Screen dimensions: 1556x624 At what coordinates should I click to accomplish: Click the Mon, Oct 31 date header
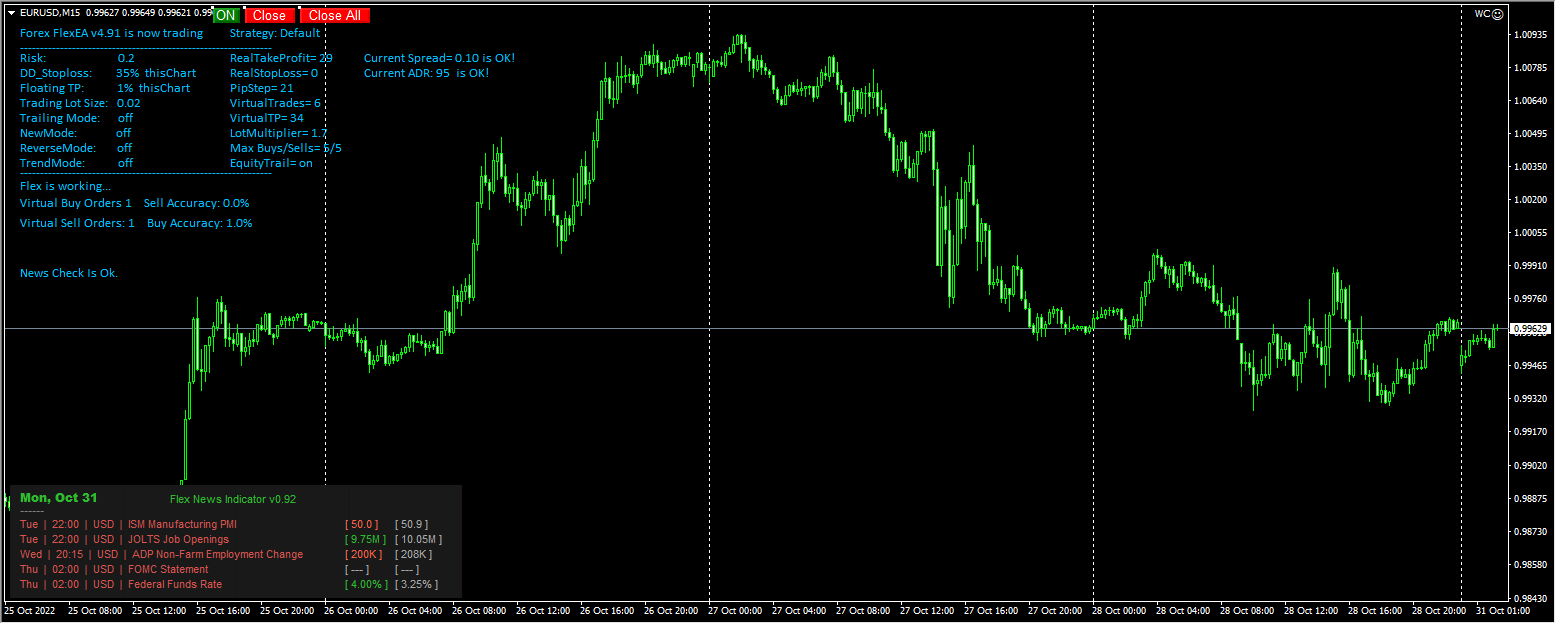point(58,497)
